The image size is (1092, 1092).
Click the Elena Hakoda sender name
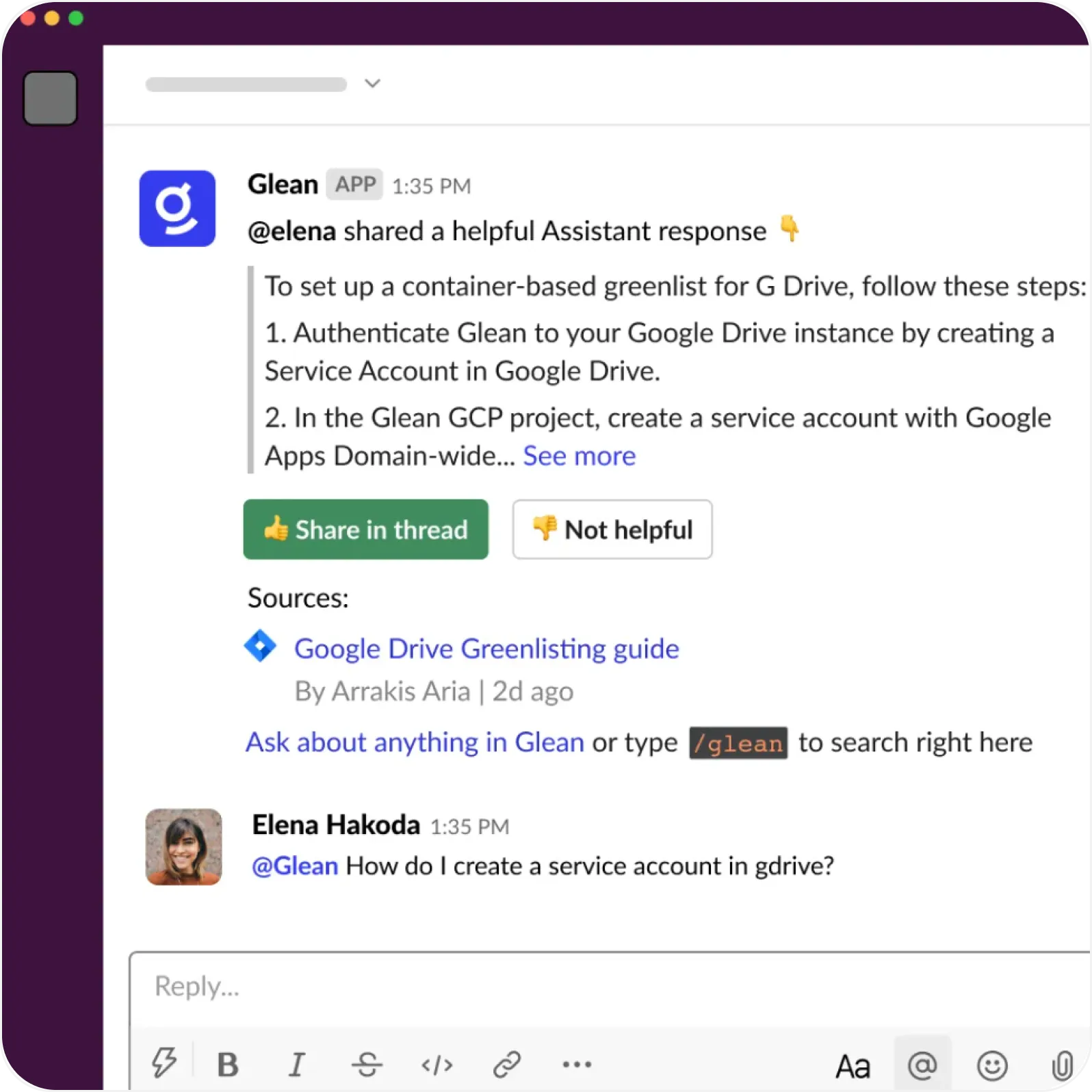(x=336, y=825)
